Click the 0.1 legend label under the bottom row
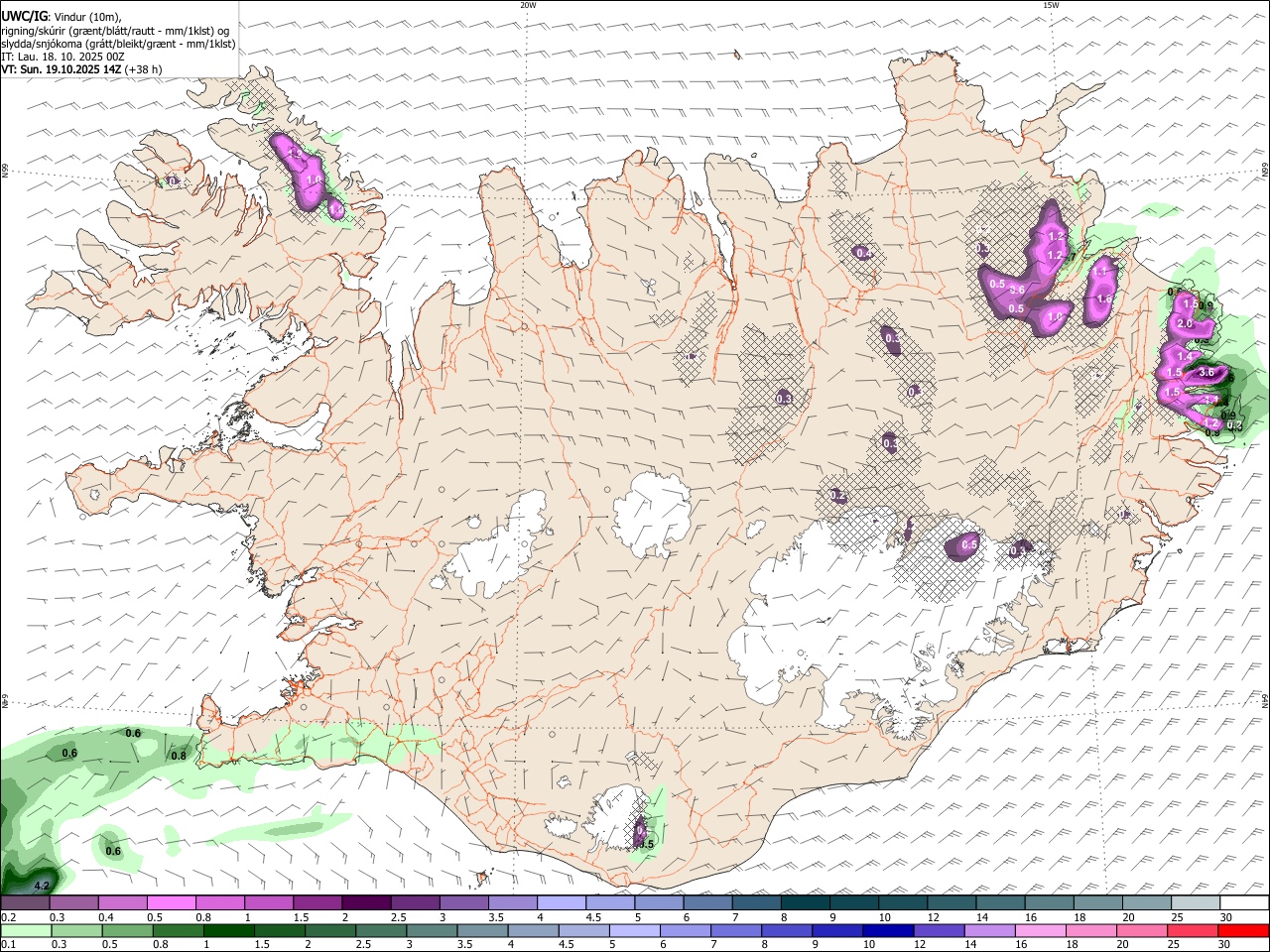Viewport: 1270px width, 952px height. tap(8, 944)
